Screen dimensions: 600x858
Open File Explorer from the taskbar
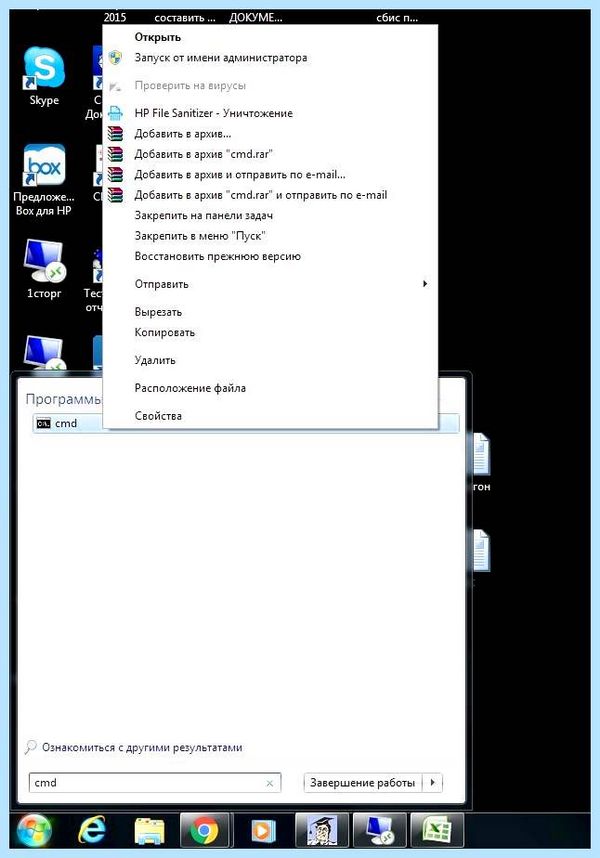coord(149,831)
